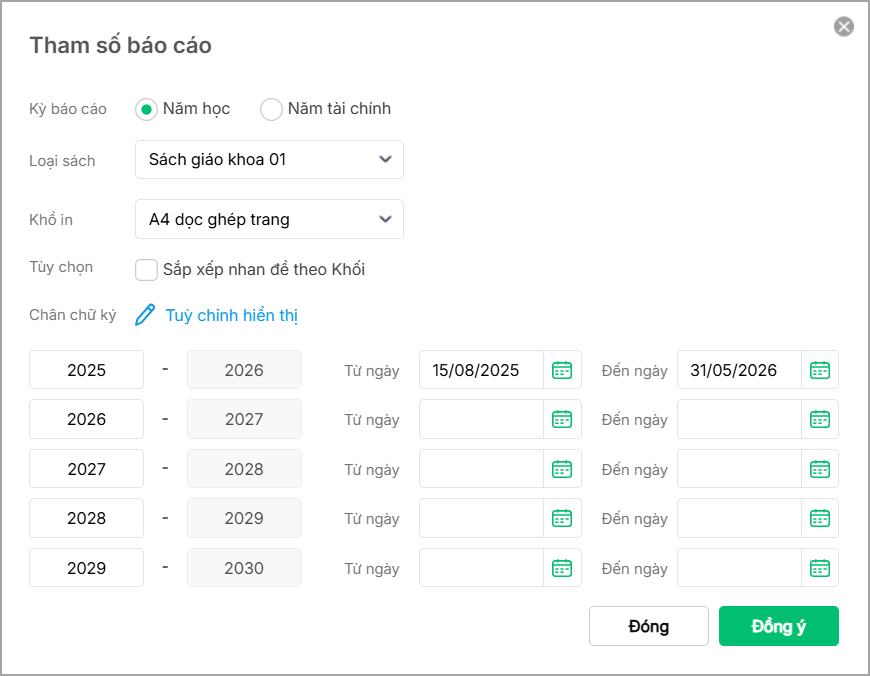Click the start year field showing 2025
The height and width of the screenshot is (676, 870).
[x=87, y=370]
